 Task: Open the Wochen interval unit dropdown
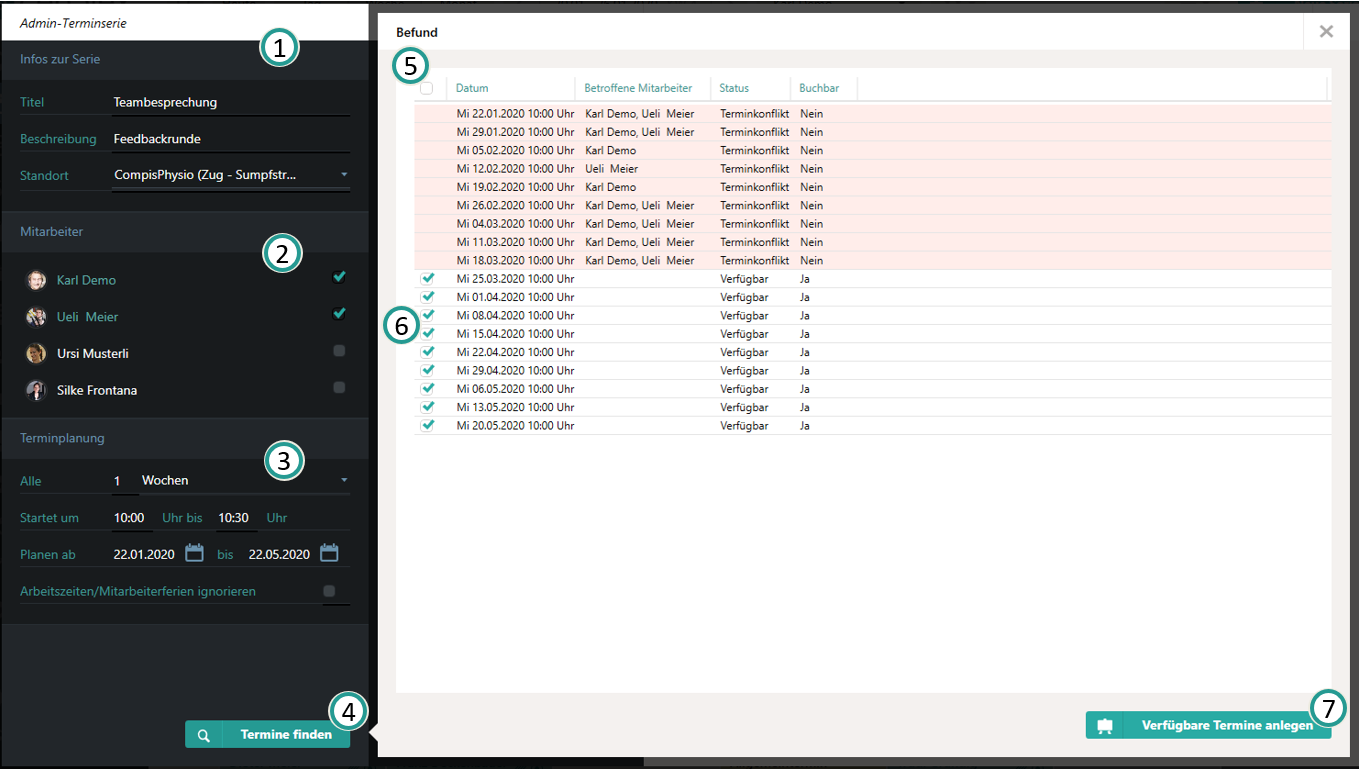pos(344,481)
